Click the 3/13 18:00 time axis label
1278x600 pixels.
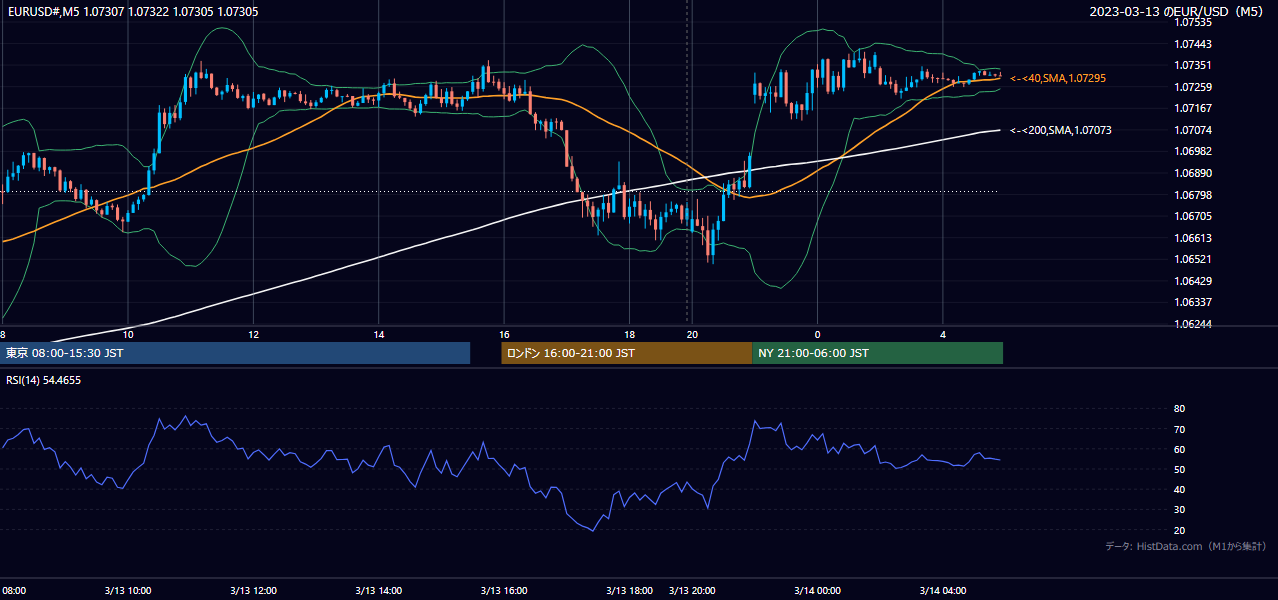[629, 590]
